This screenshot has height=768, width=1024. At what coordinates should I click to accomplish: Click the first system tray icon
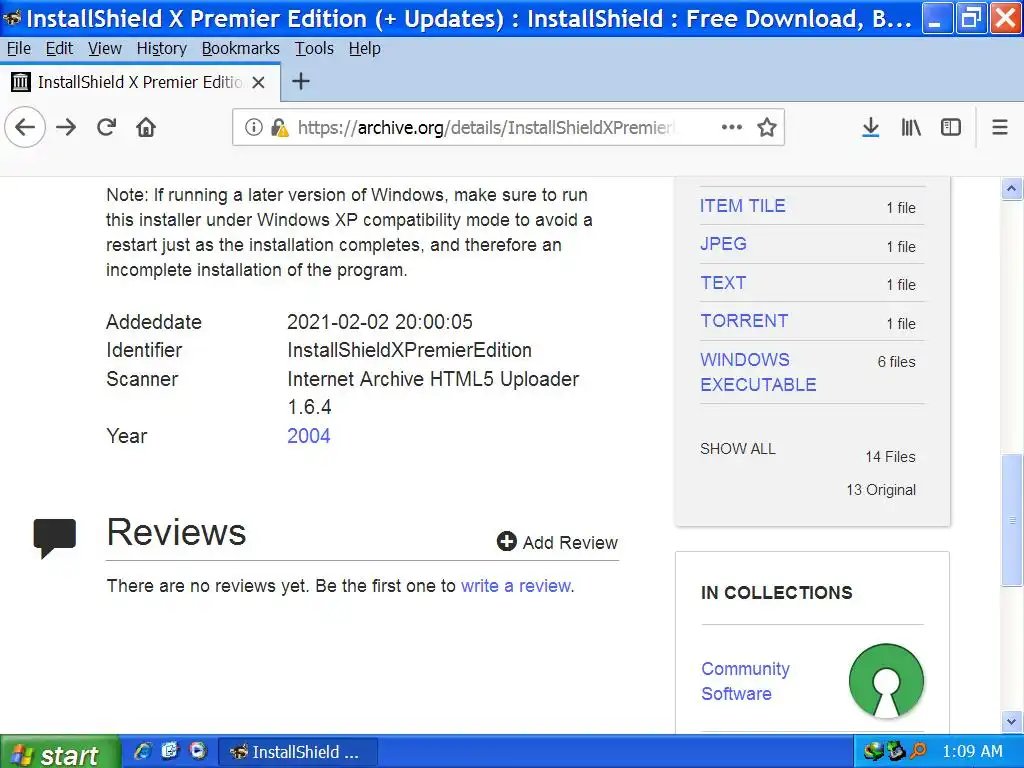[873, 752]
